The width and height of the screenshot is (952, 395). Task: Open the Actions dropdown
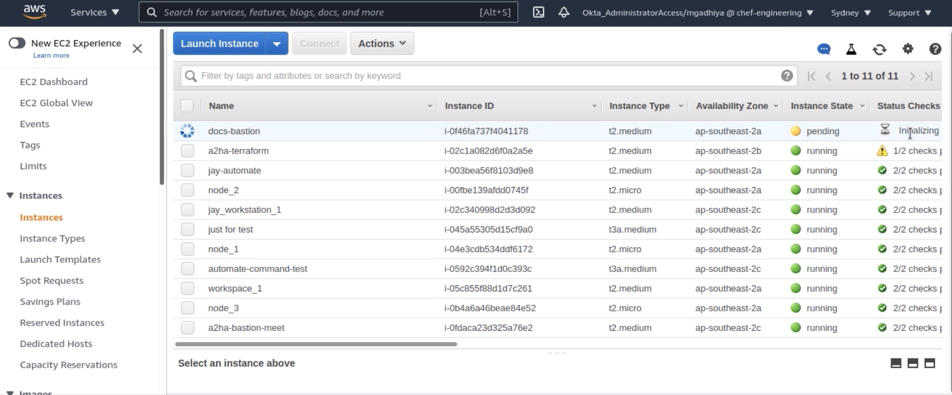382,44
